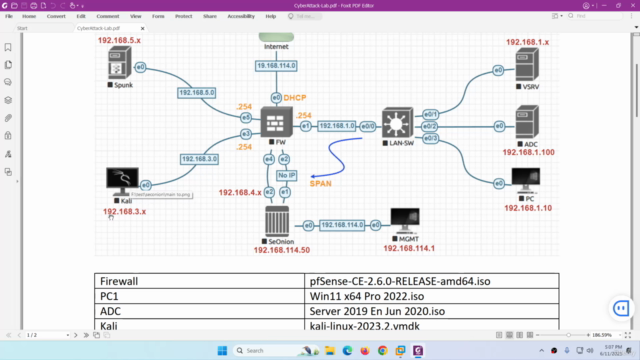
Task: Show hidden system tray icons chevron
Action: 542,351
